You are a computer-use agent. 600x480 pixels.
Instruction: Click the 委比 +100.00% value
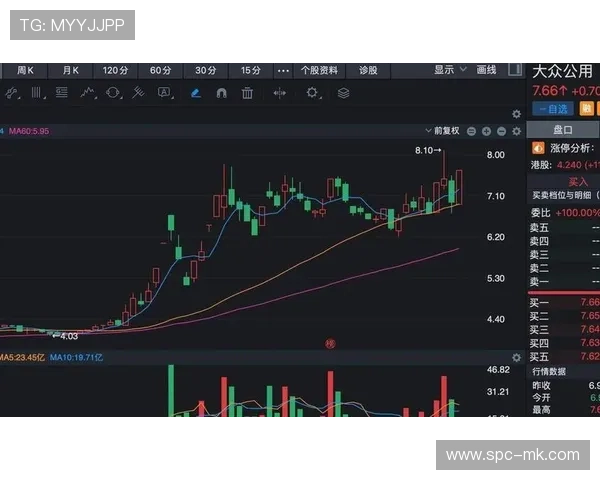[x=577, y=213]
